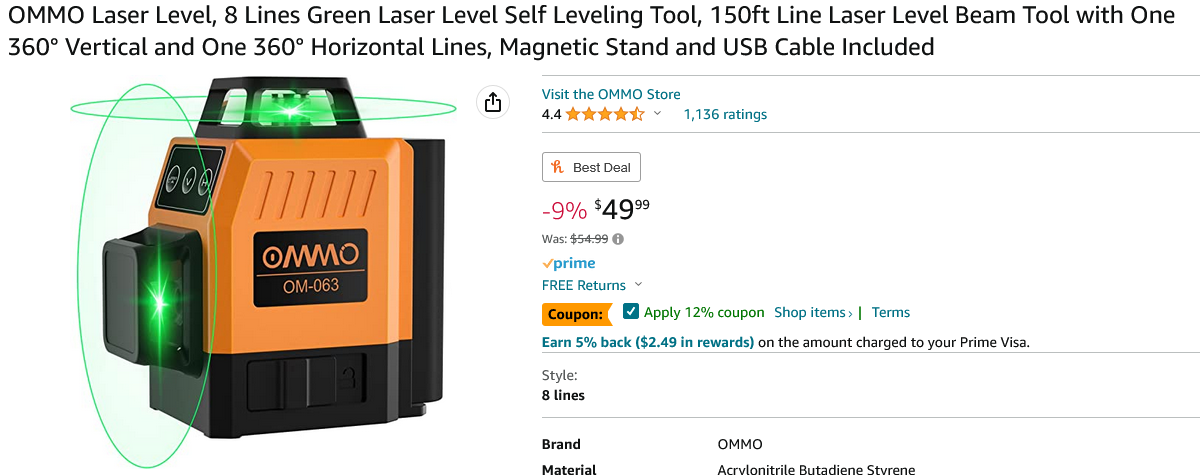Click the Honey Best Deal logo icon
Image resolution: width=1200 pixels, height=475 pixels.
point(559,167)
